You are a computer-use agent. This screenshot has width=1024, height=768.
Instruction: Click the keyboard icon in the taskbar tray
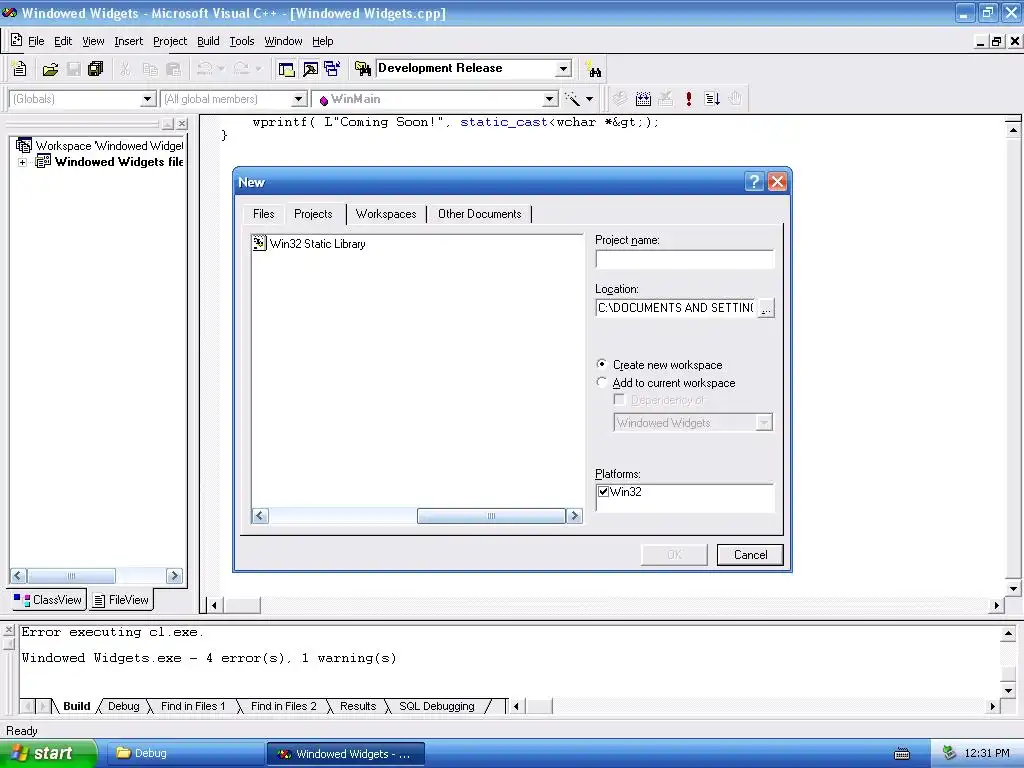[x=902, y=754]
